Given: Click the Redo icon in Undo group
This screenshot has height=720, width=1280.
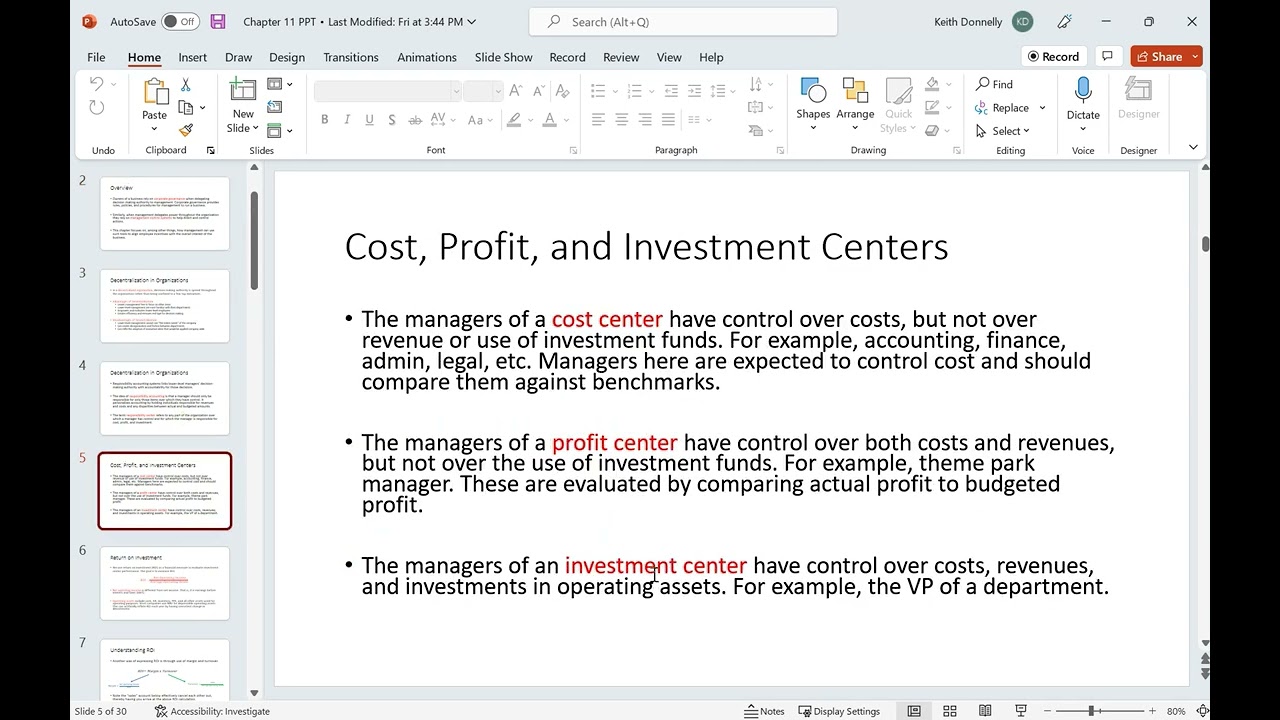Looking at the screenshot, I should pos(96,107).
